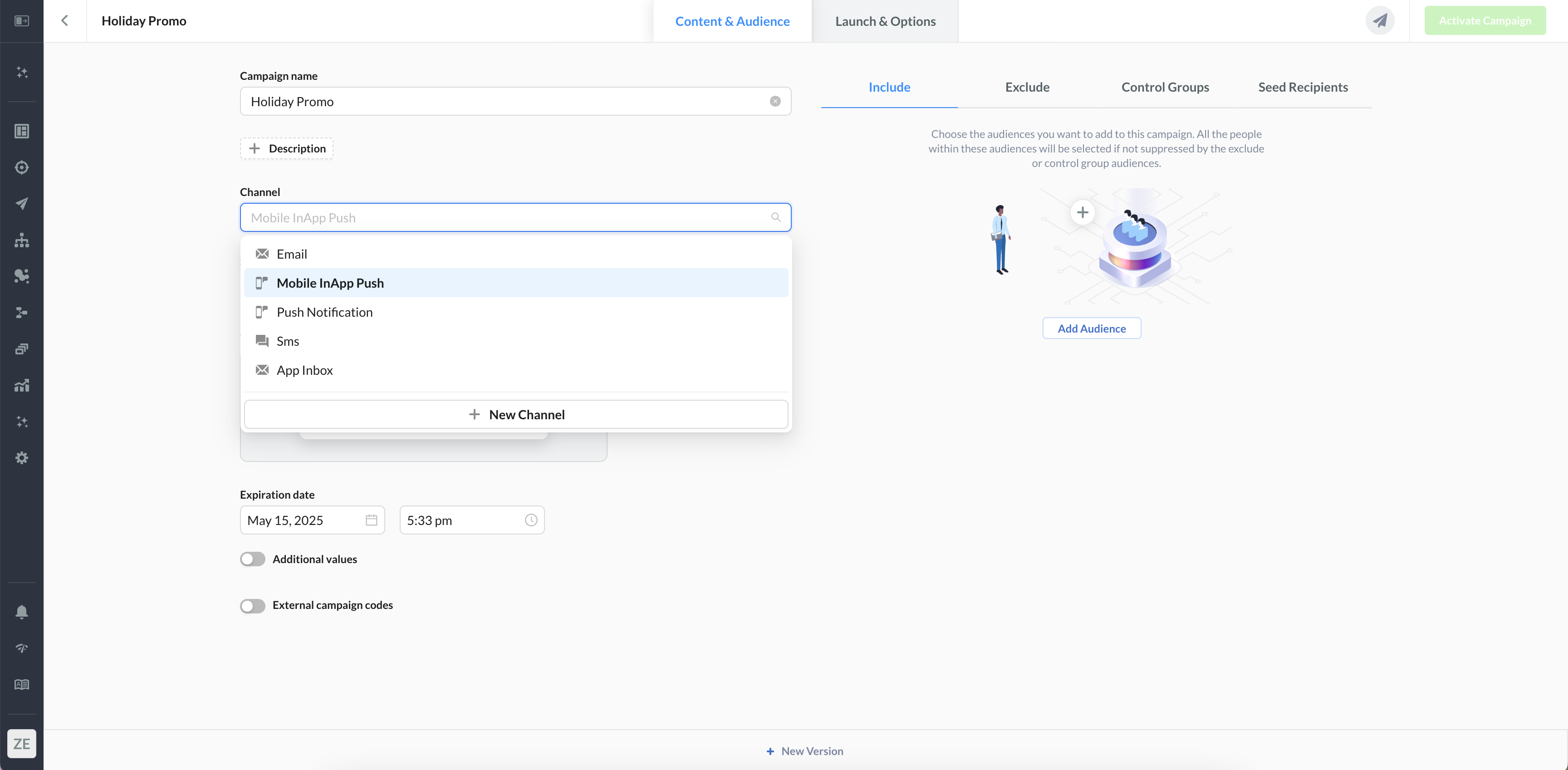Select App Inbox channel option
The width and height of the screenshot is (1568, 770).
[x=304, y=371]
